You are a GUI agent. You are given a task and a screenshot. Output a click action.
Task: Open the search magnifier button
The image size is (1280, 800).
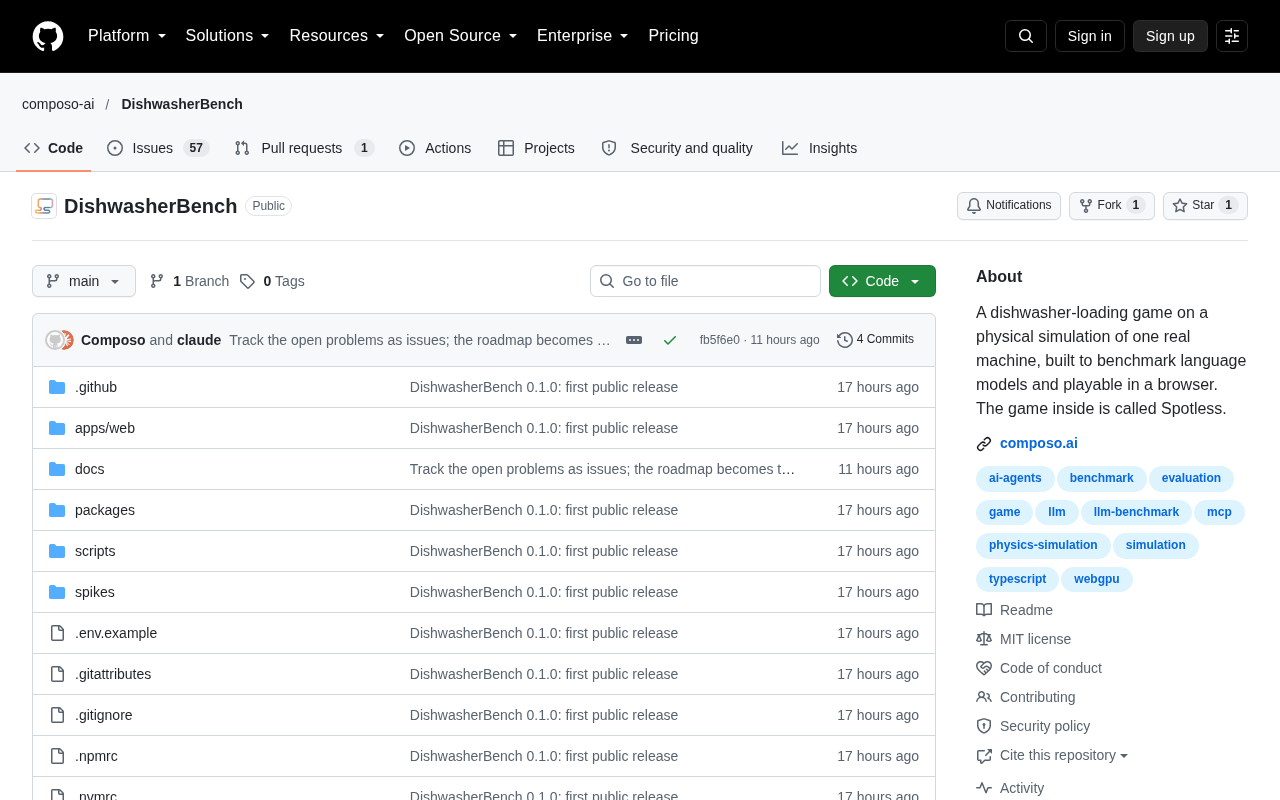(1026, 36)
